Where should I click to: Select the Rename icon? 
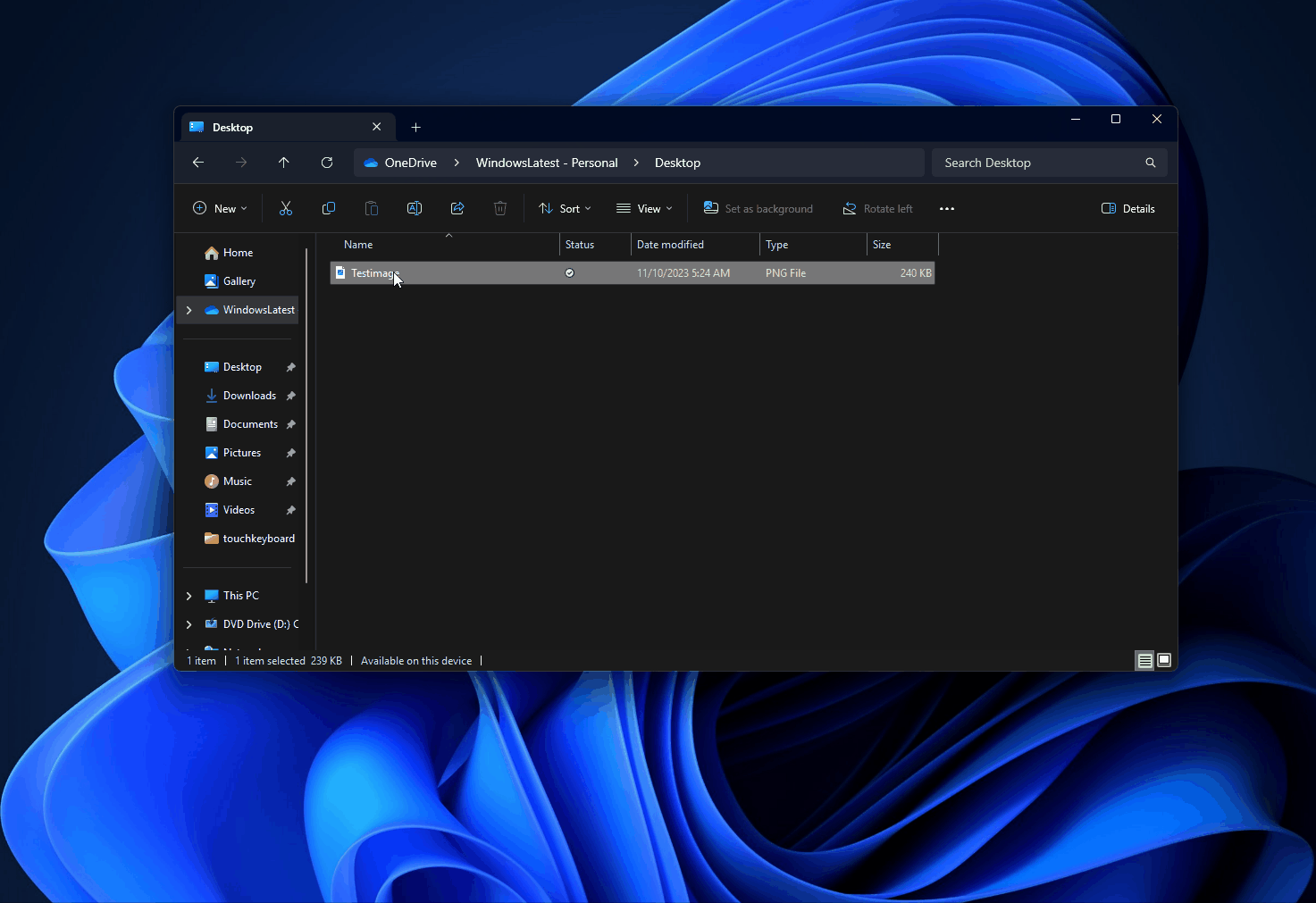point(414,207)
